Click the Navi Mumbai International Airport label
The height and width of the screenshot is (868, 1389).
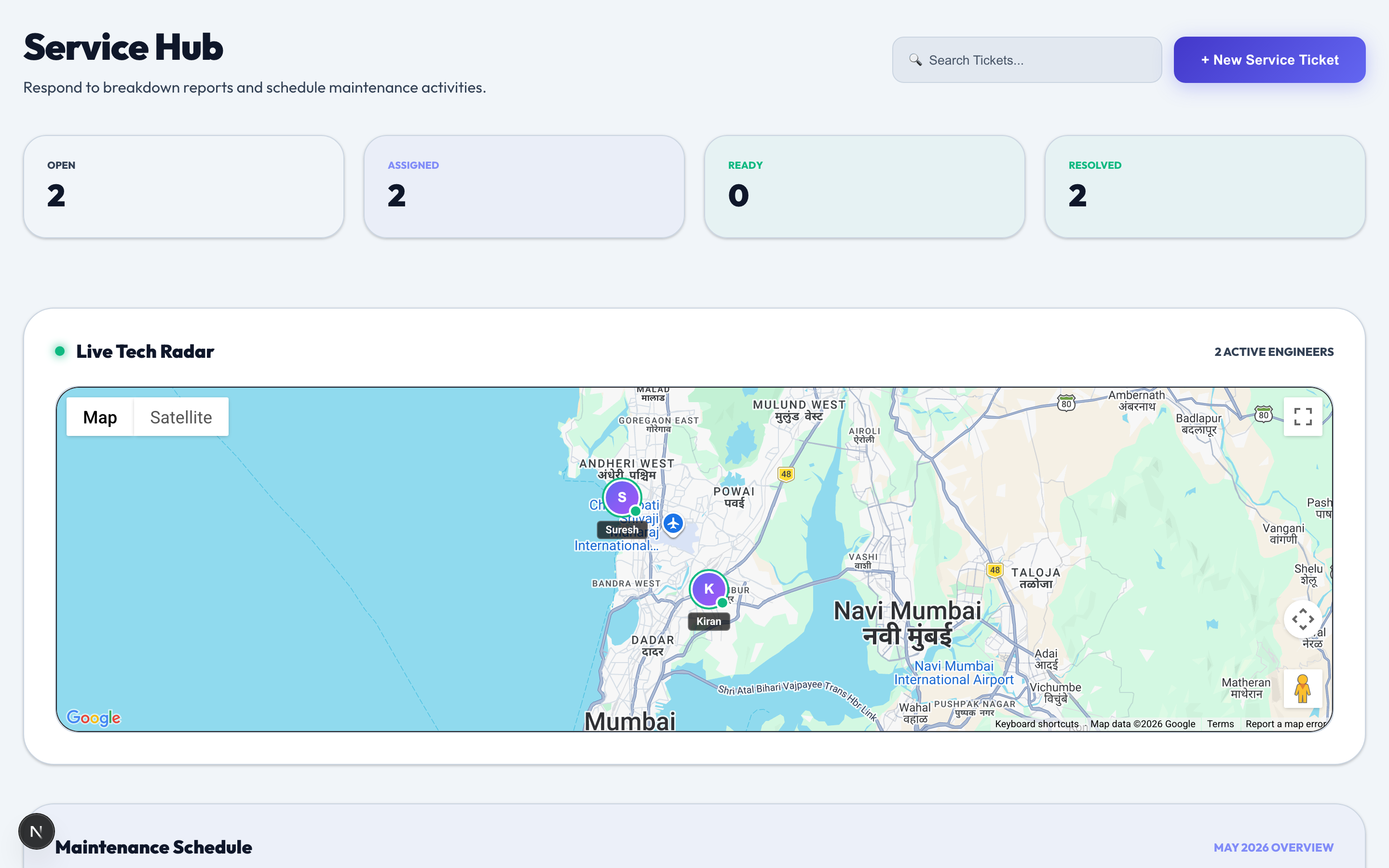pyautogui.click(x=953, y=673)
